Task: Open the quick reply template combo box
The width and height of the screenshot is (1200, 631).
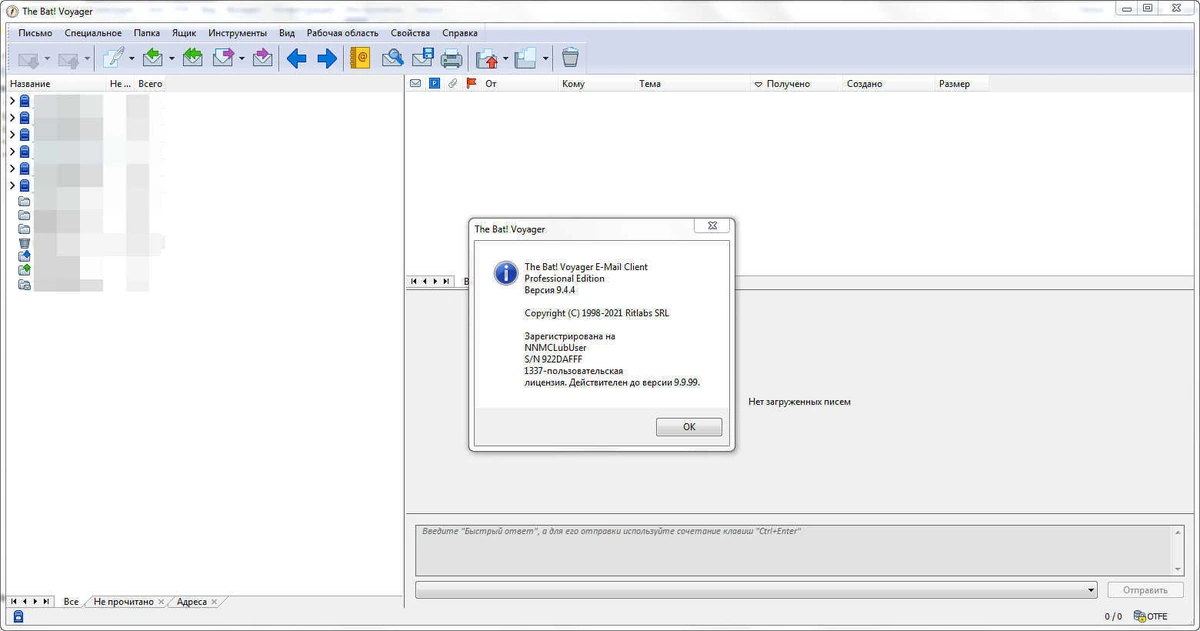Action: point(755,590)
